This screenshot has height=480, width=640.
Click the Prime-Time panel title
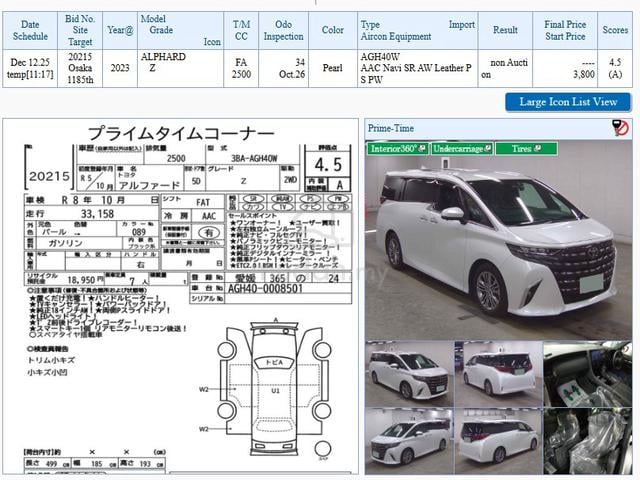pyautogui.click(x=391, y=128)
